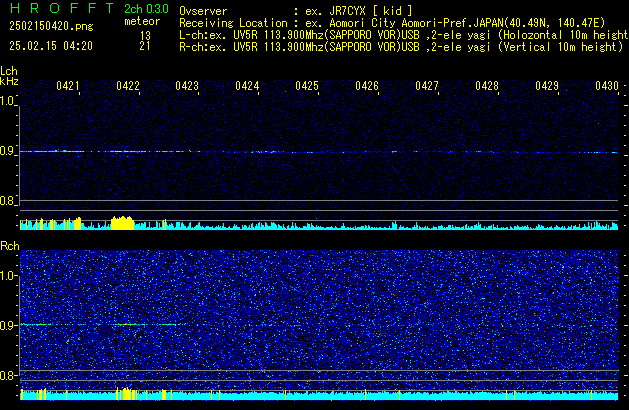Select the 0424 time marker
The height and width of the screenshot is (410, 629).
click(247, 86)
